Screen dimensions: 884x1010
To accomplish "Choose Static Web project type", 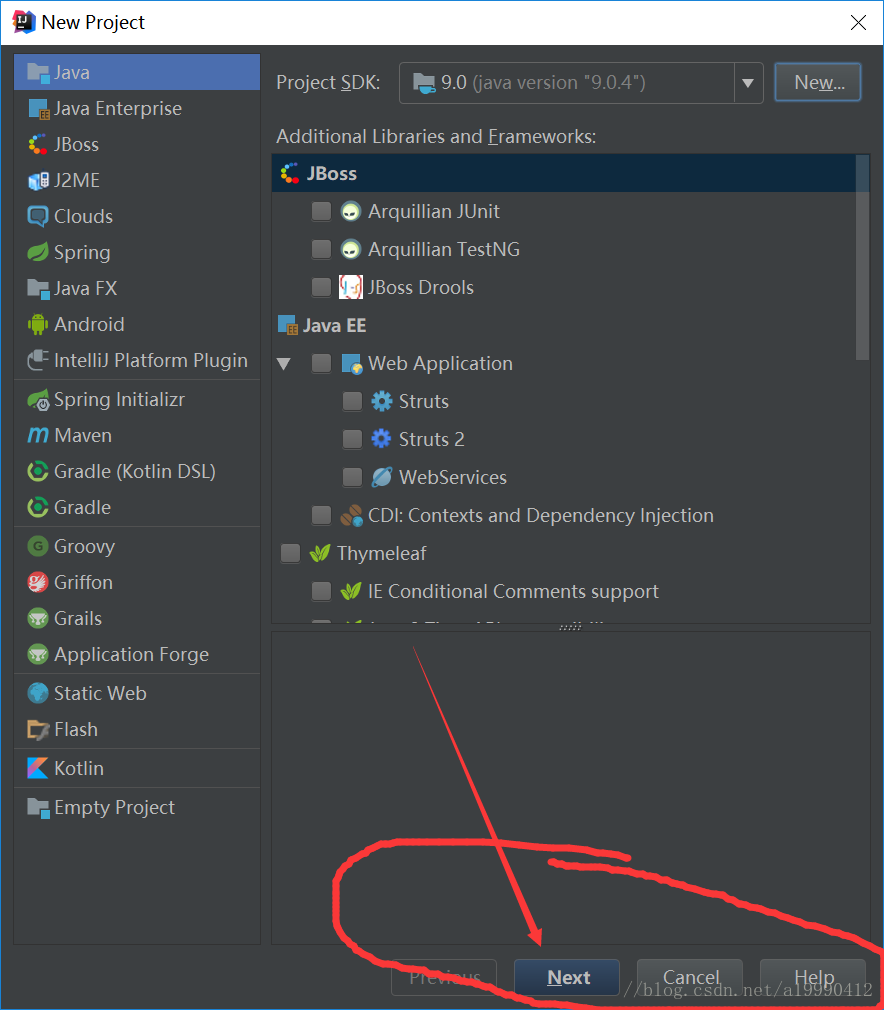I will click(137, 693).
